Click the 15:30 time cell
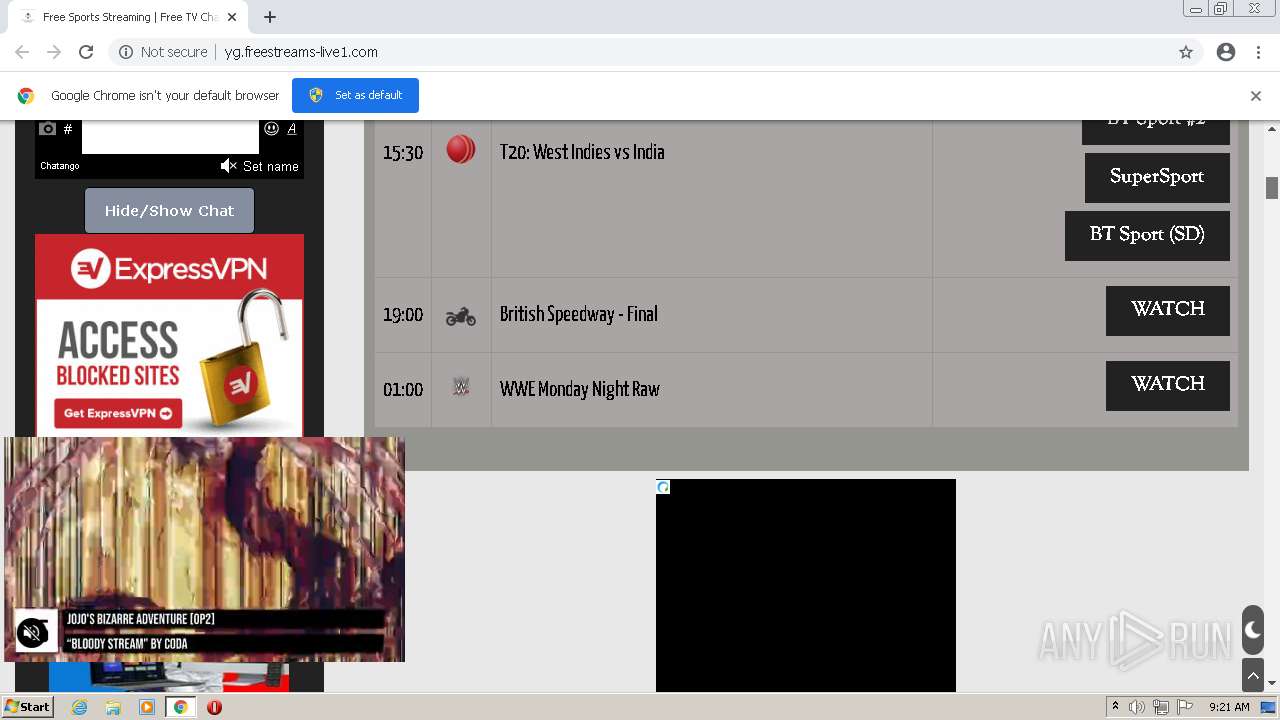 point(403,153)
